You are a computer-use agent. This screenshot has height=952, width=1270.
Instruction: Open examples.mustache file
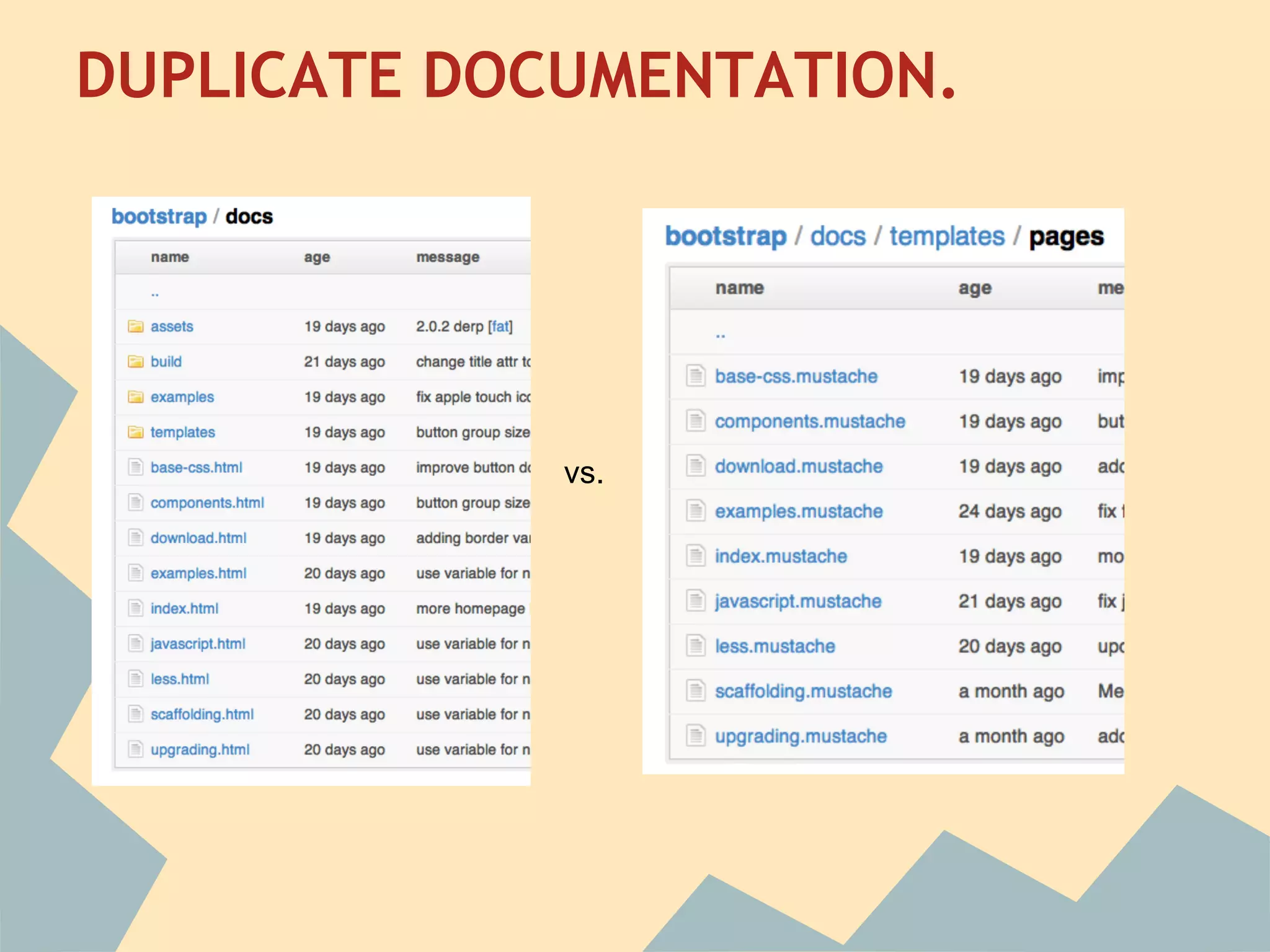[799, 511]
